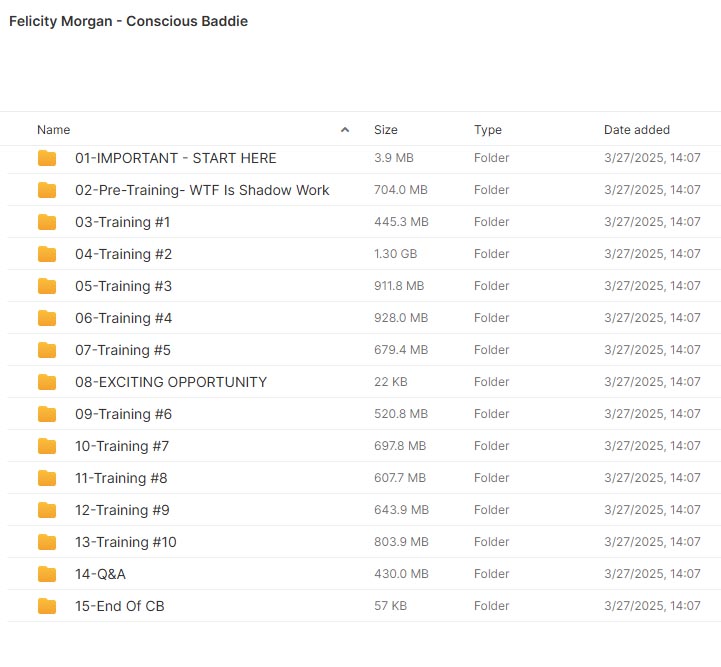Open 02-Pre-Training- WTF Is Shadow Work name

[202, 190]
